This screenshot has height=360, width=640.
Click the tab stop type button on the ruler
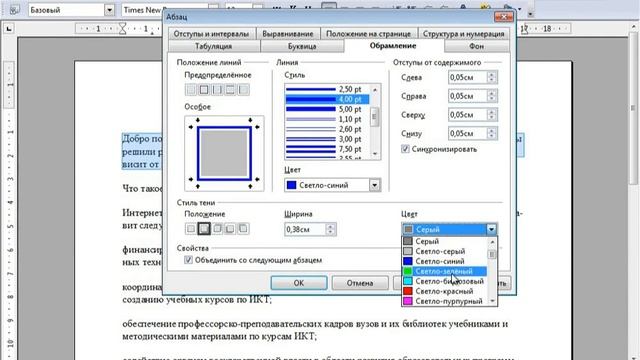coord(9,29)
